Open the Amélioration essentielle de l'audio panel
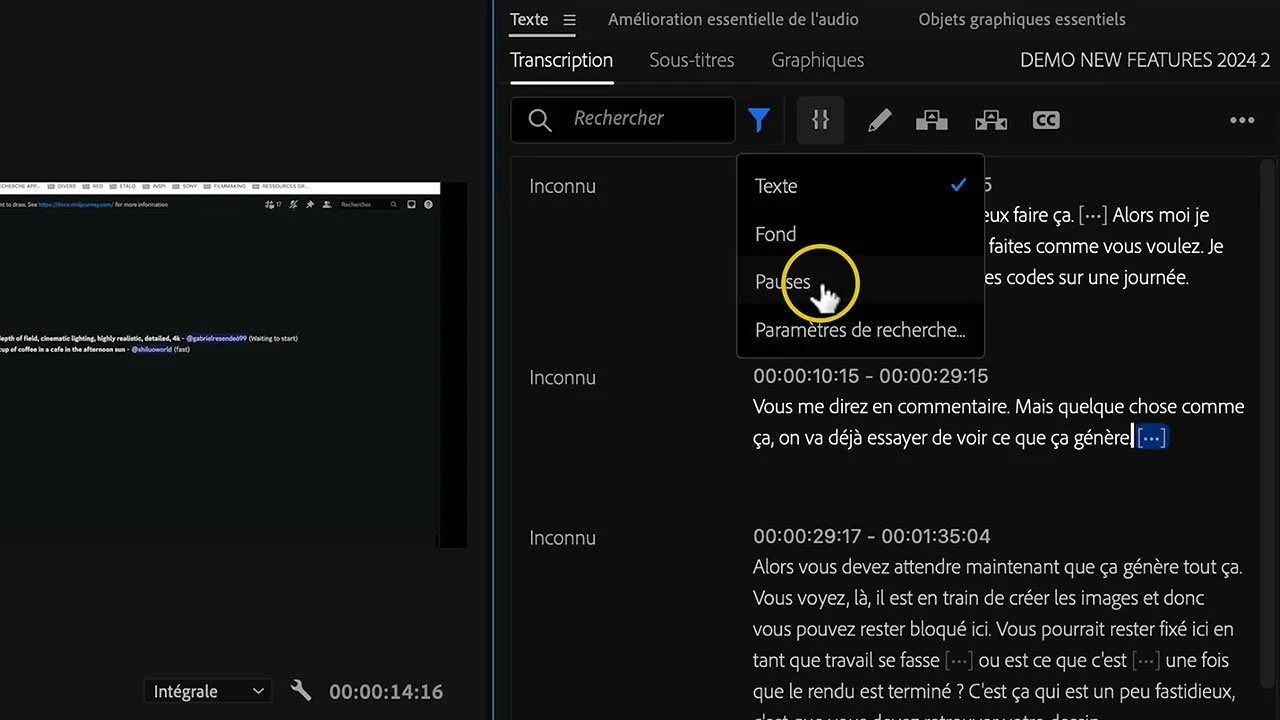 733,20
